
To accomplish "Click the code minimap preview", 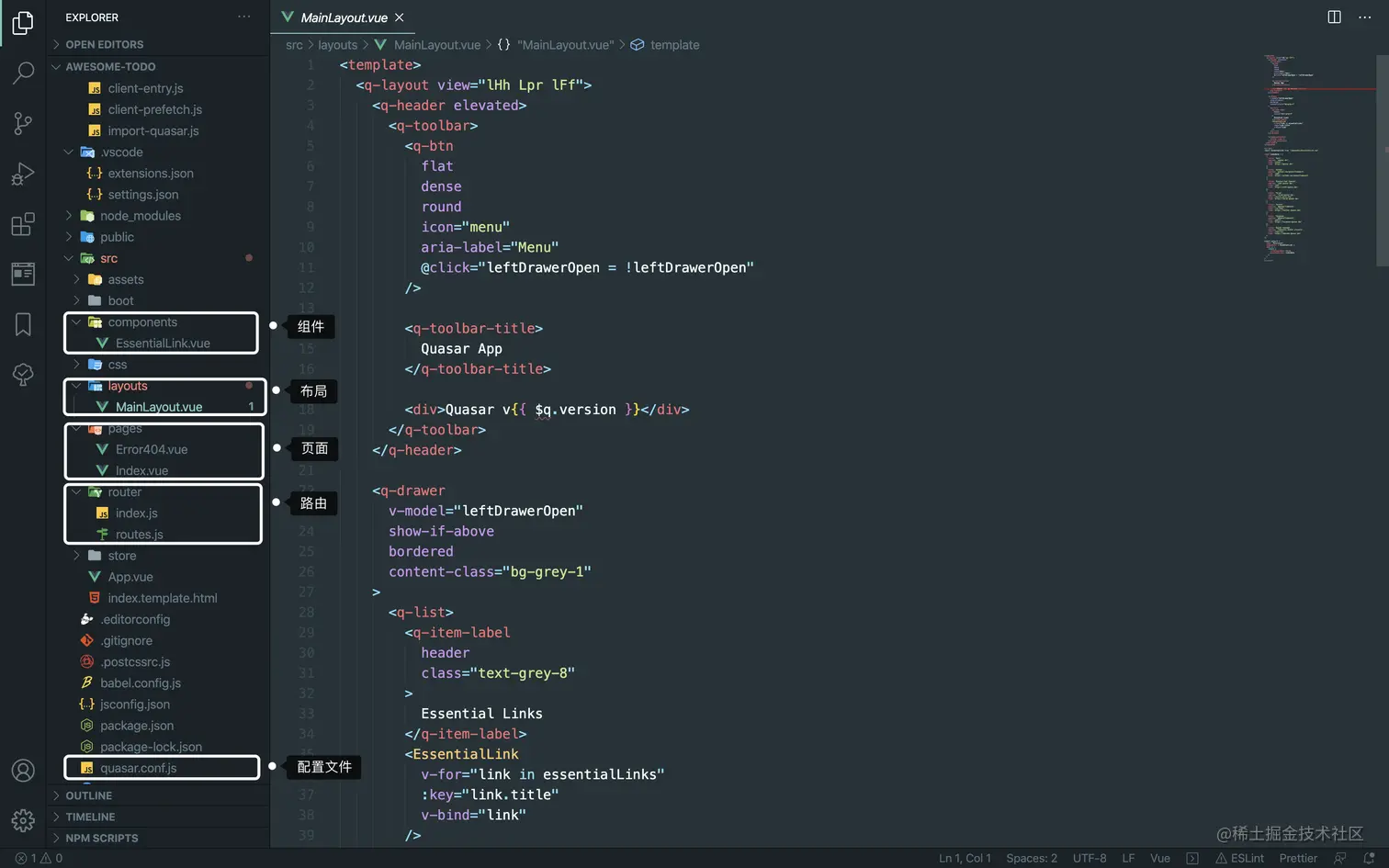I will point(1318,158).
